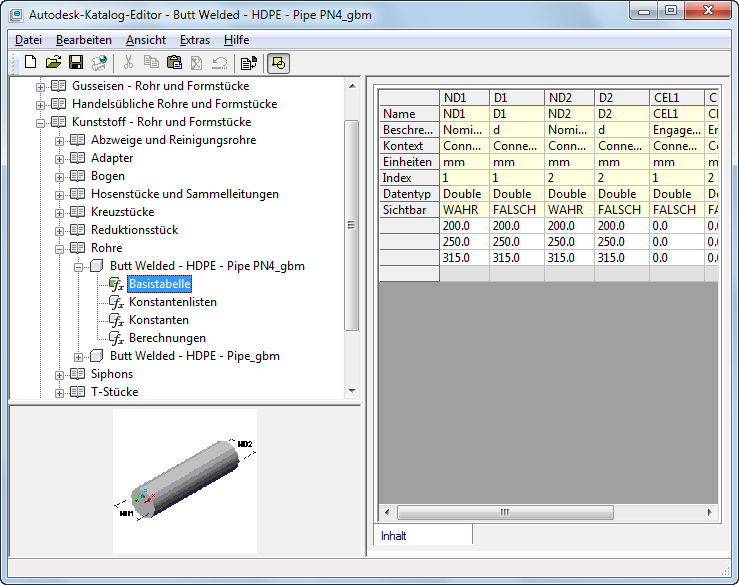The image size is (739, 585).
Task: Click the Save floppy disk icon
Action: (76, 62)
